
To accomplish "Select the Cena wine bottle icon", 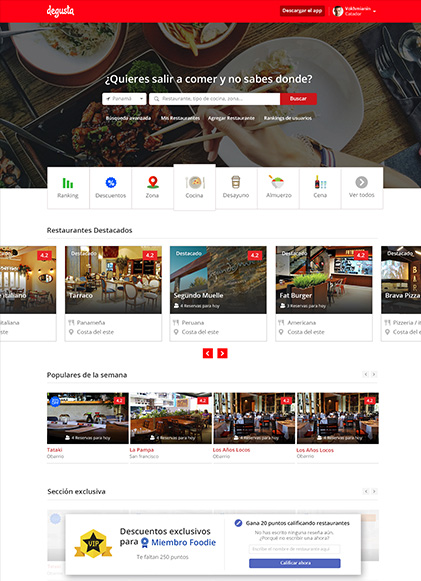I will 320,182.
